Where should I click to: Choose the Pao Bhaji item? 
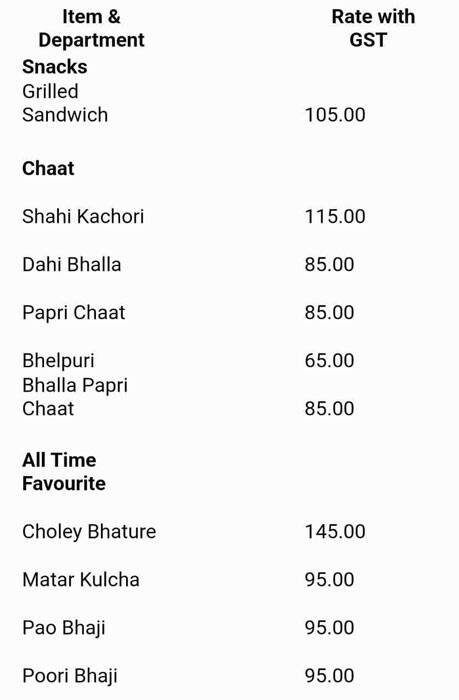point(64,628)
